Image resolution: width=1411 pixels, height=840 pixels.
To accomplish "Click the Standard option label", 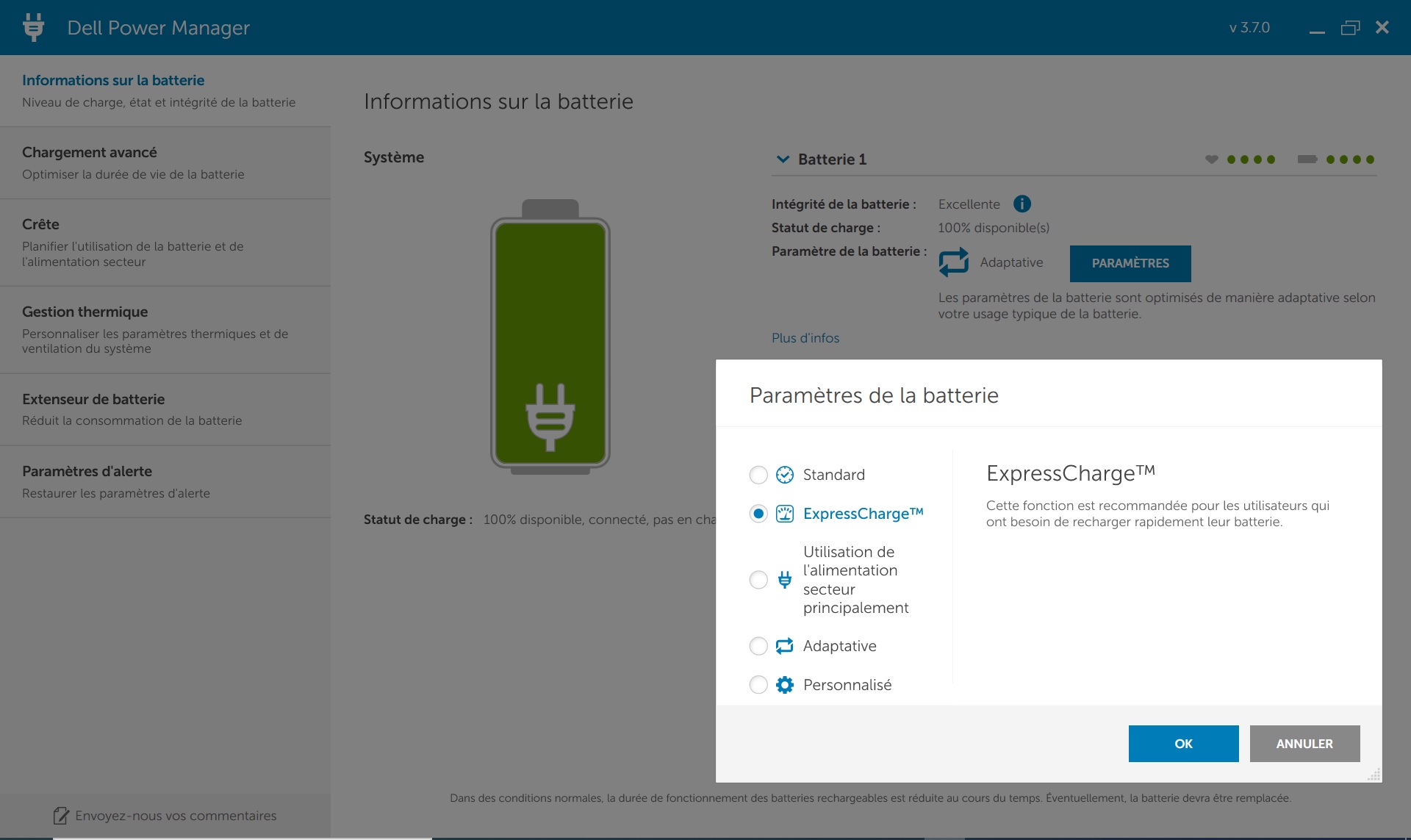I will pyautogui.click(x=834, y=475).
